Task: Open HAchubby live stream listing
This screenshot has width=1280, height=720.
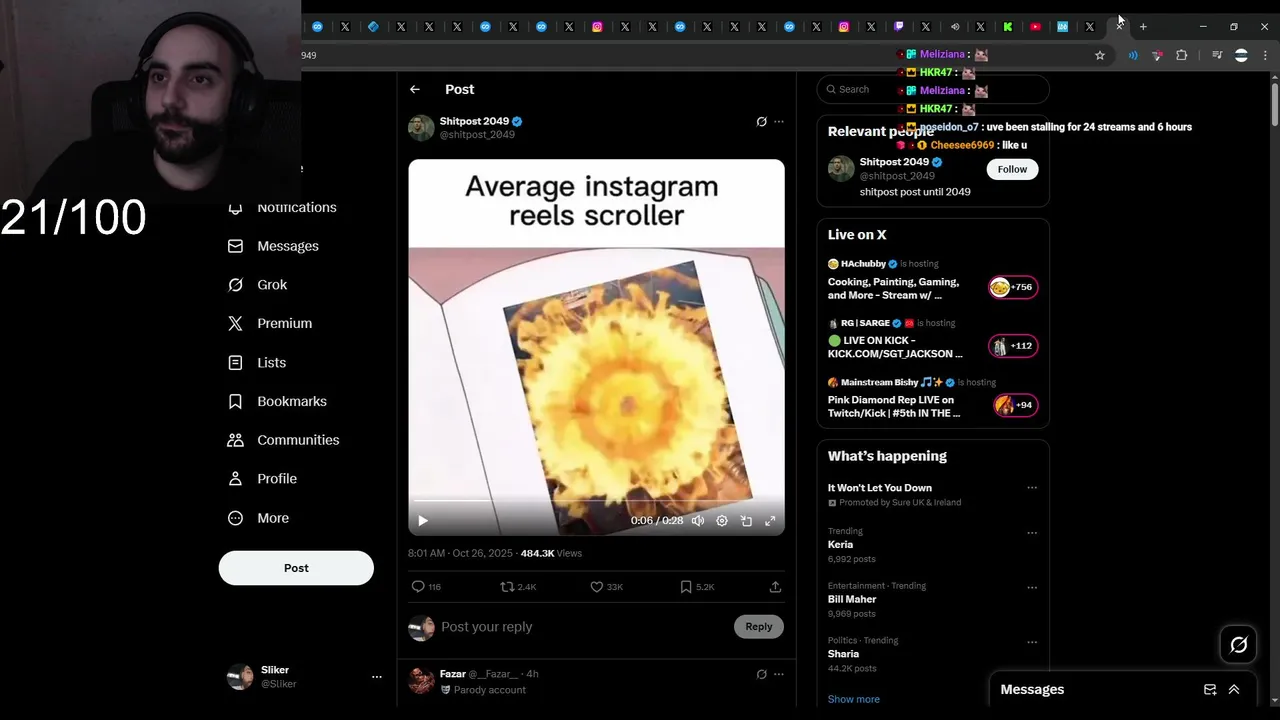Action: (933, 280)
